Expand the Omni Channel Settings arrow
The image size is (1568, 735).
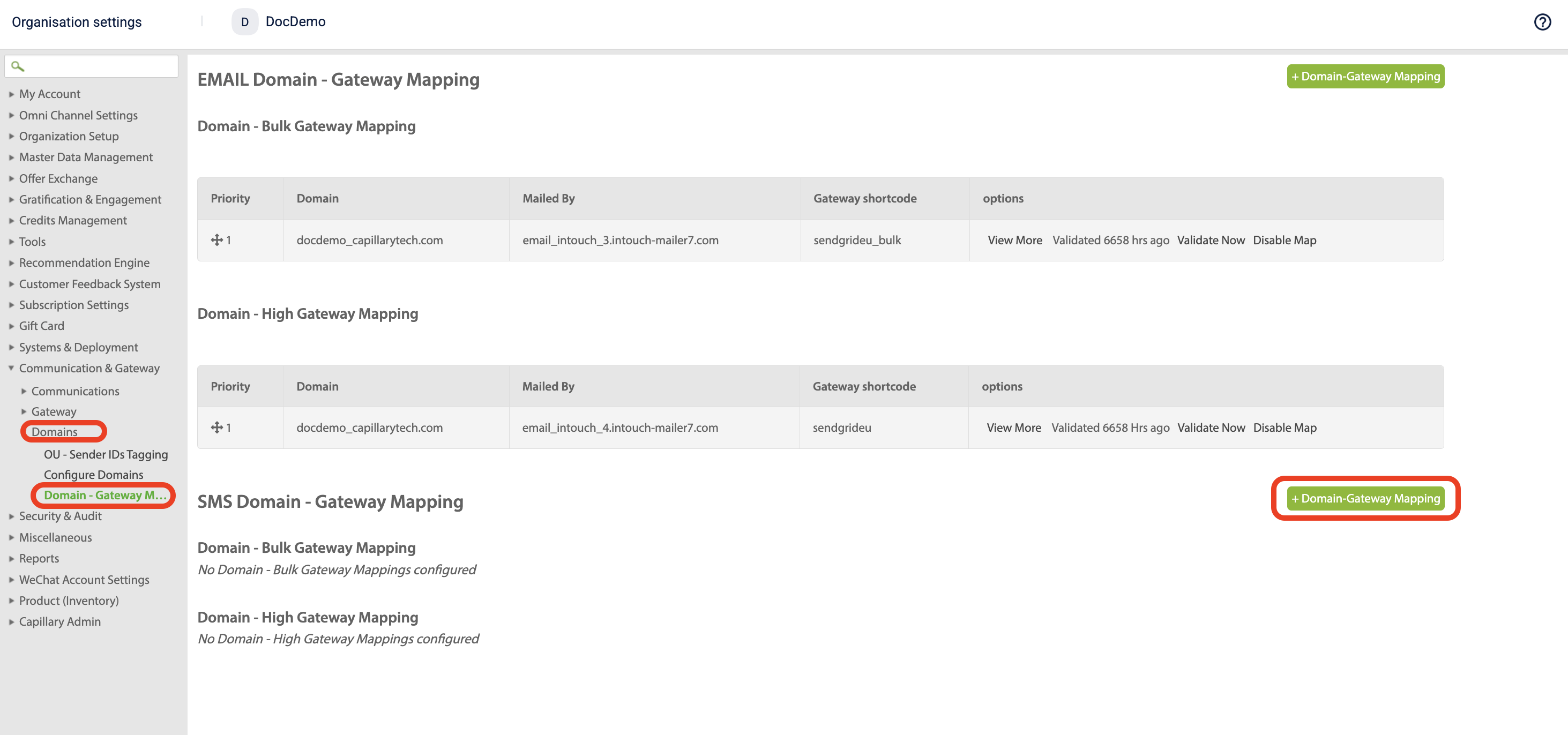point(12,116)
